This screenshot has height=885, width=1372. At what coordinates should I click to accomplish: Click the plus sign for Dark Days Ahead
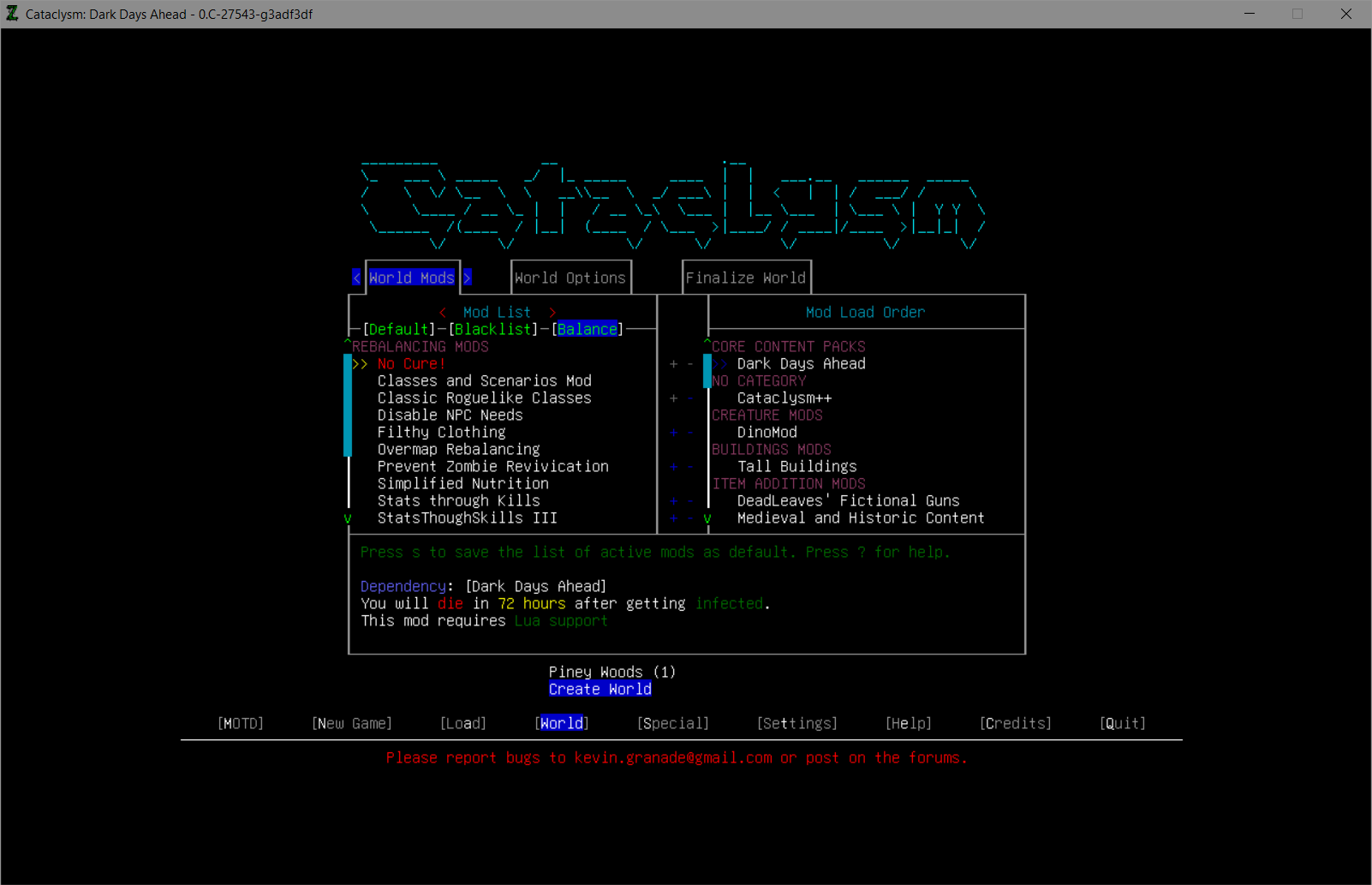(x=673, y=364)
